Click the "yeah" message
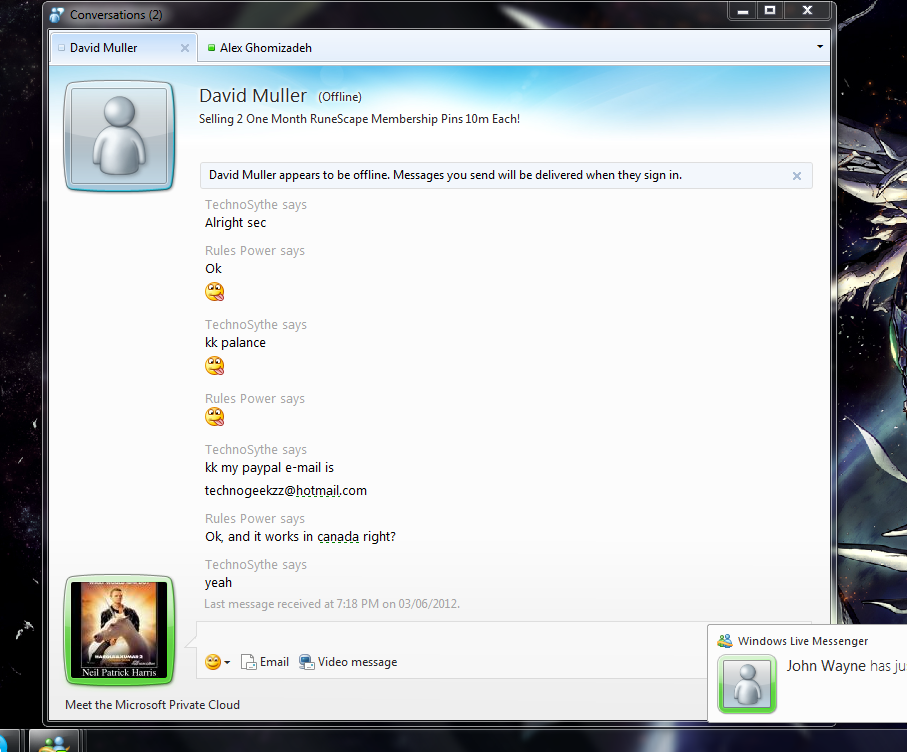The height and width of the screenshot is (752, 907). click(x=218, y=583)
